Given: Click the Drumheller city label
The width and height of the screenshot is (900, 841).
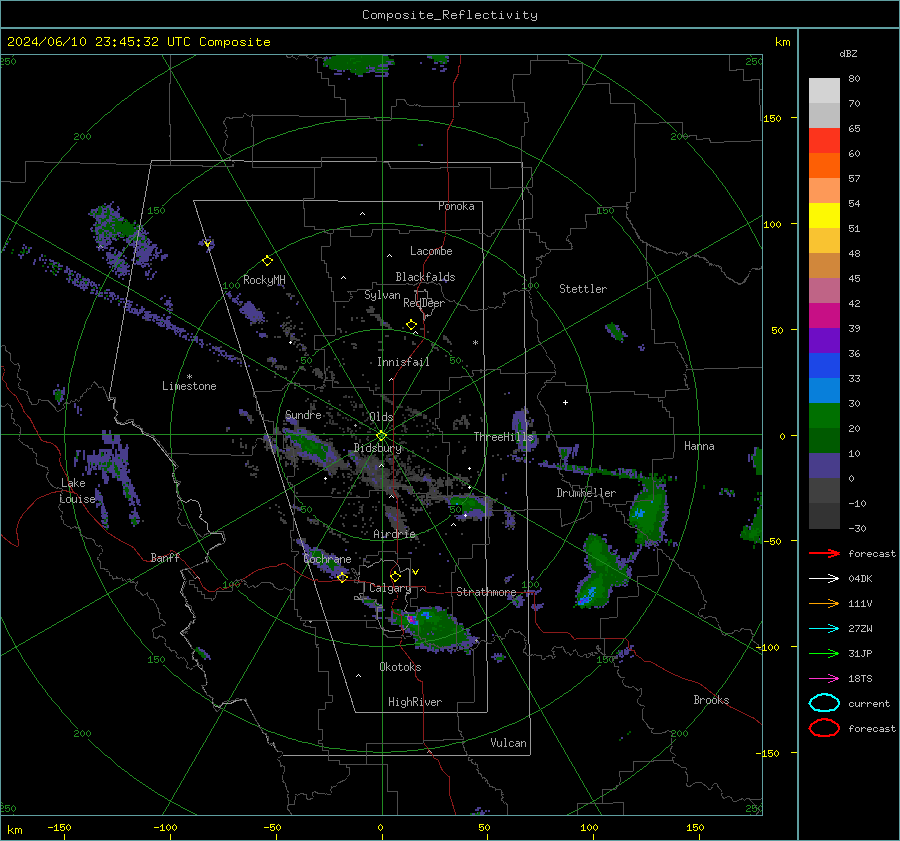Looking at the screenshot, I should click(x=586, y=493).
